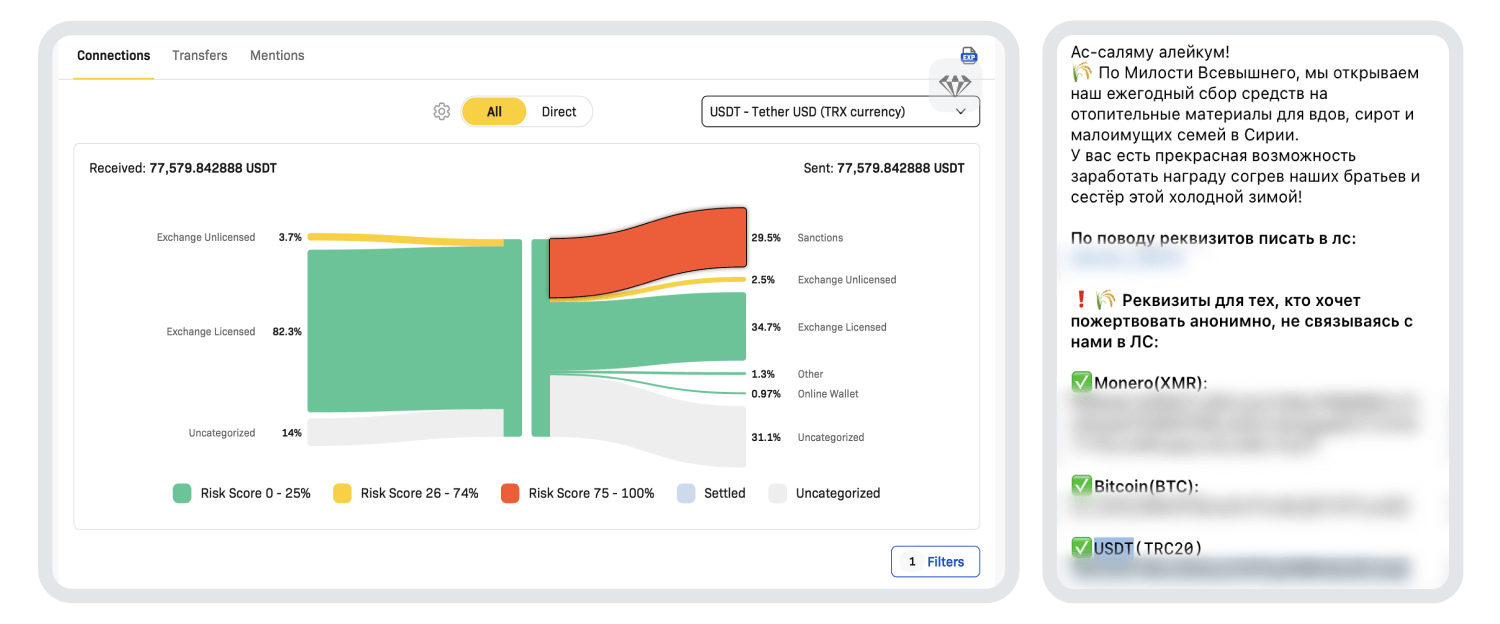The image size is (1500, 624).
Task: Click the blurred contact link under реквизитов
Action: [1127, 260]
